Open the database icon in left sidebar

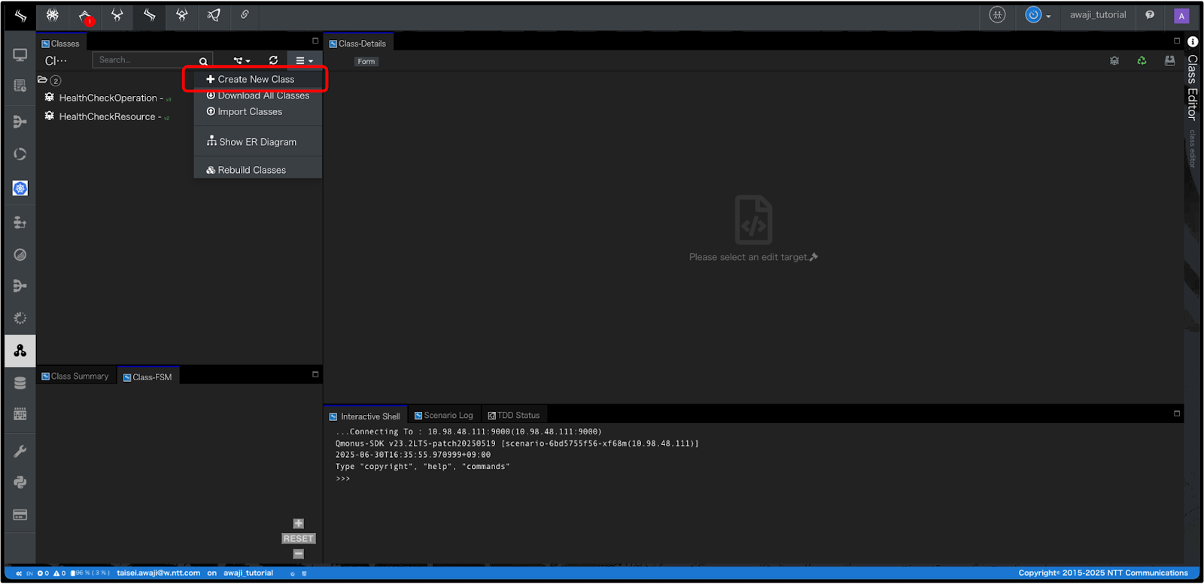20,383
